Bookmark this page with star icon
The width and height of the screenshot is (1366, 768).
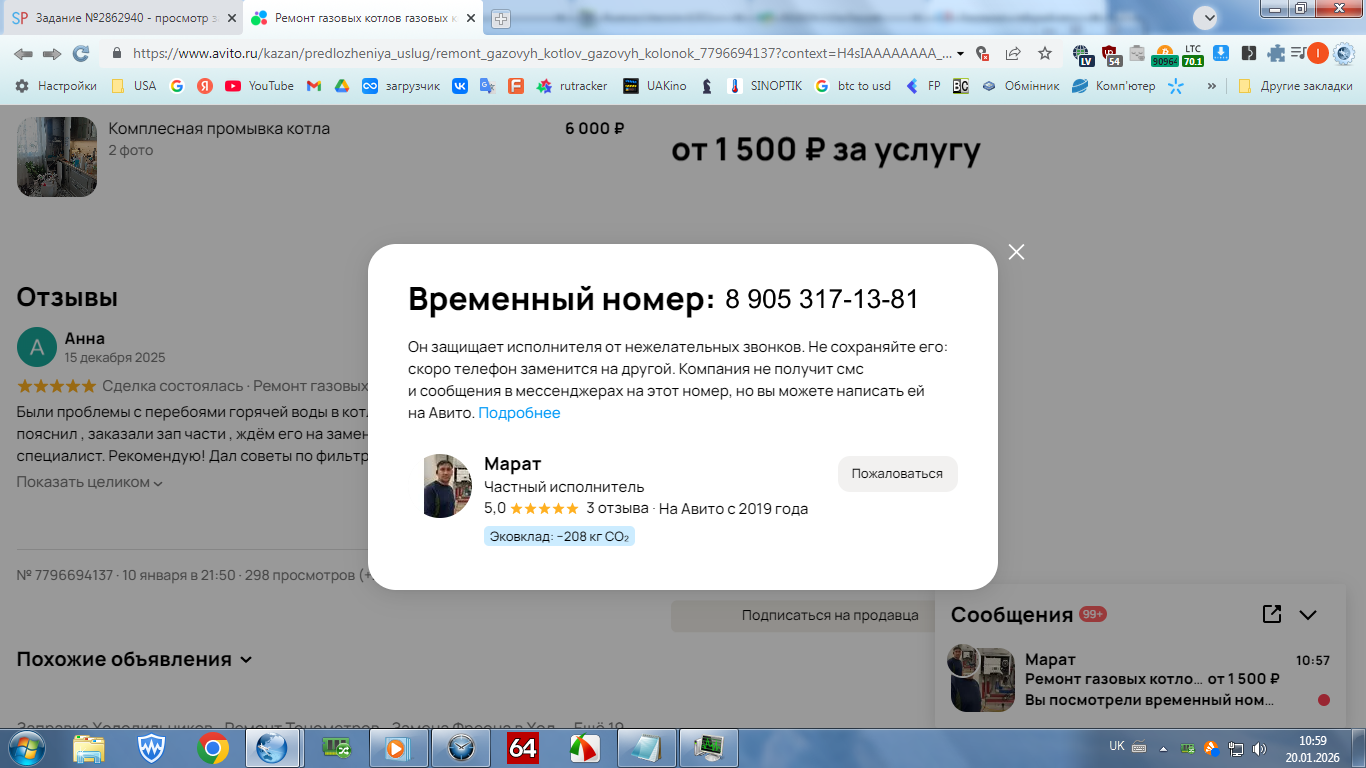[1045, 53]
